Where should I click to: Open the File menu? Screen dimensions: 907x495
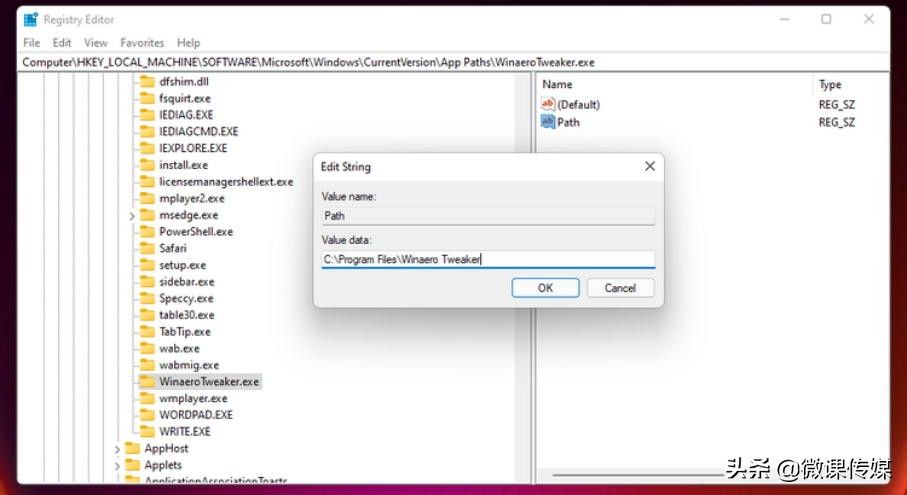pos(31,43)
